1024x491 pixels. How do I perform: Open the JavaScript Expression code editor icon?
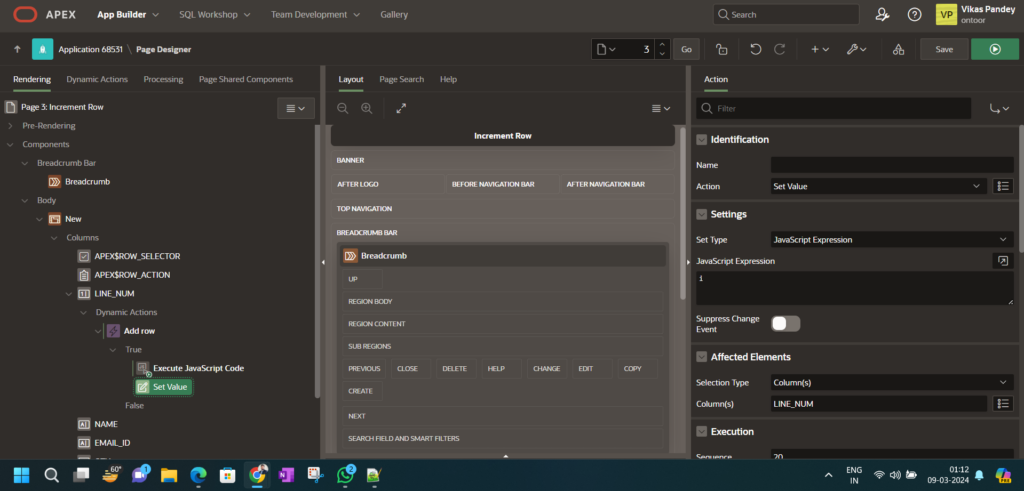1001,261
